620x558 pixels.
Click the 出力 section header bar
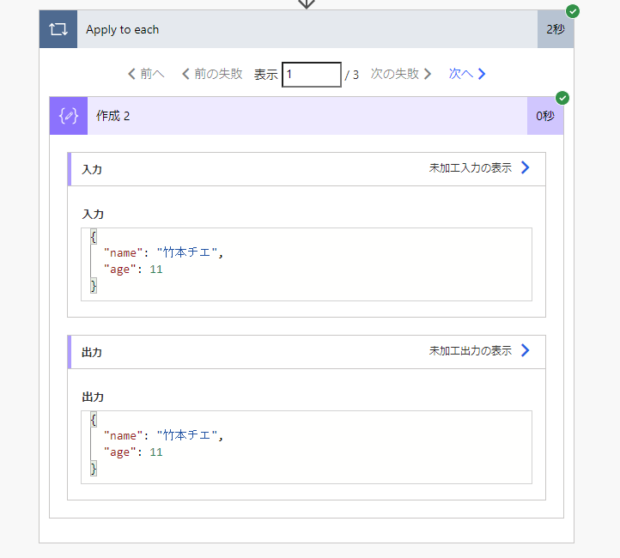click(x=250, y=352)
